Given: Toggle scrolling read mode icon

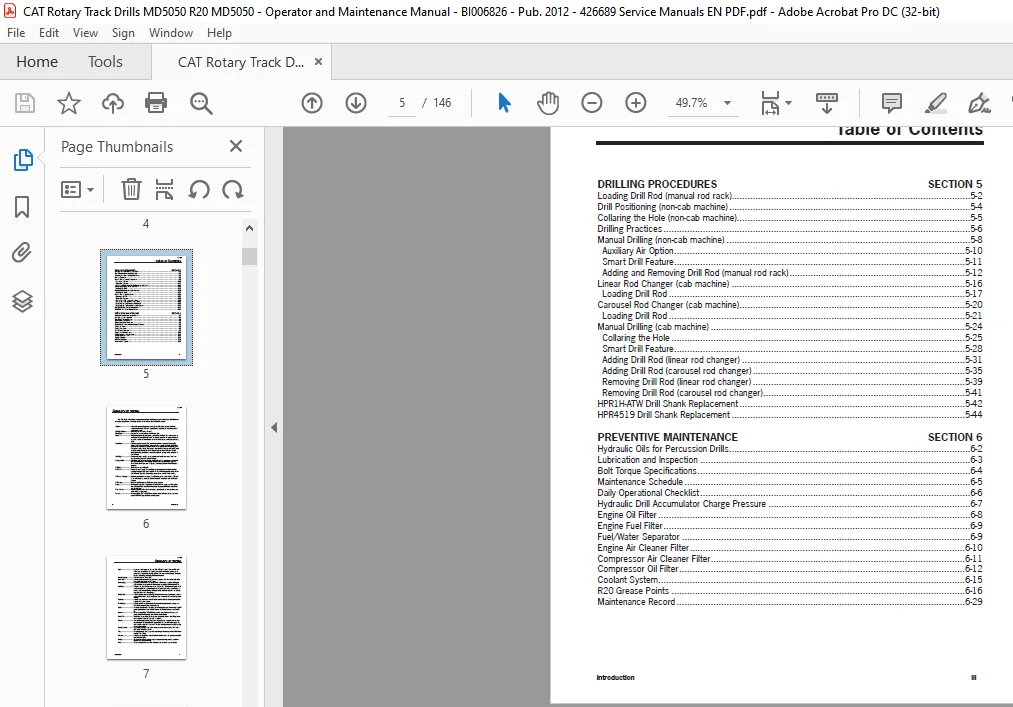Looking at the screenshot, I should [826, 103].
